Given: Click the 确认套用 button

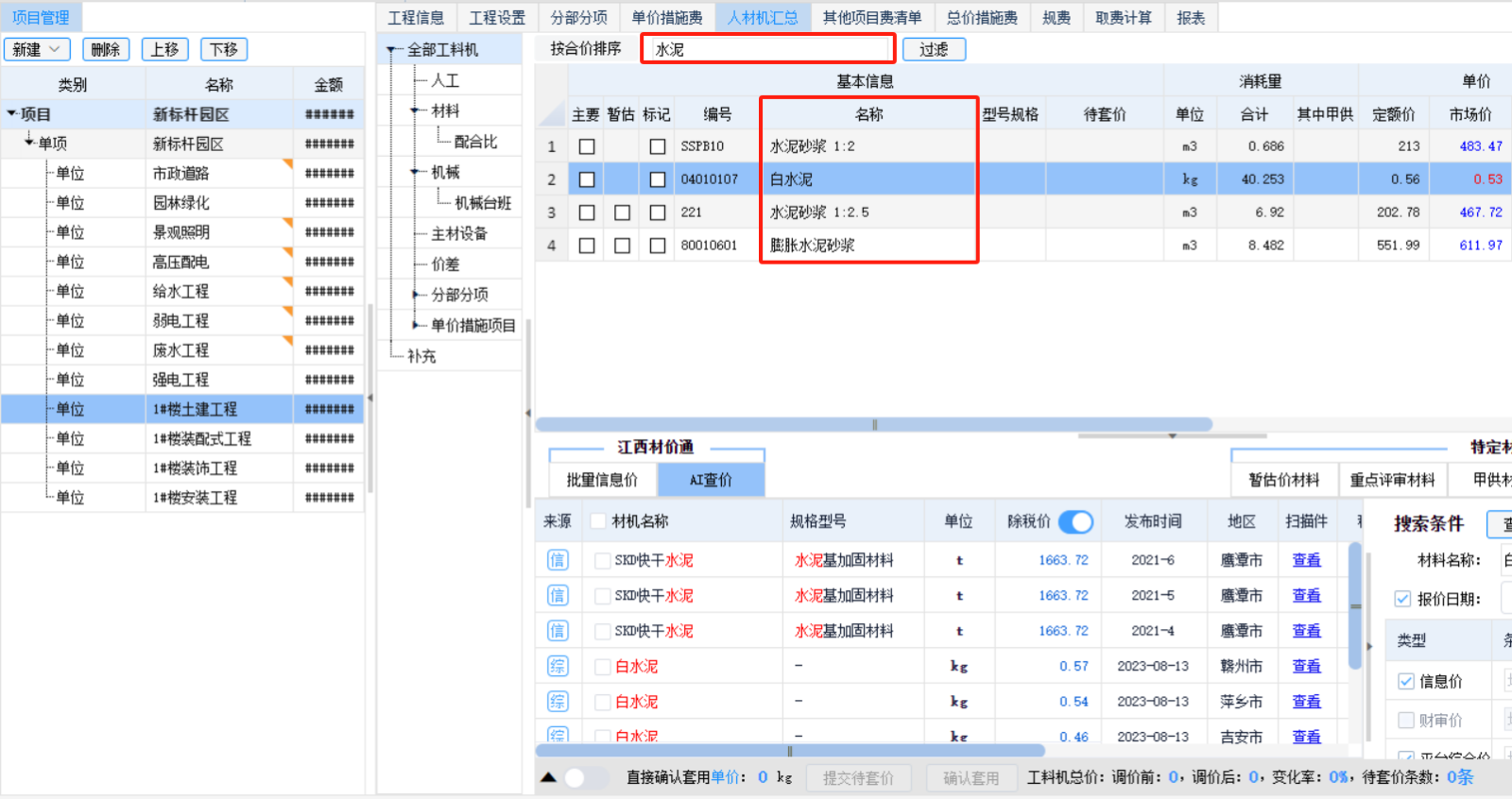Looking at the screenshot, I should [971, 777].
